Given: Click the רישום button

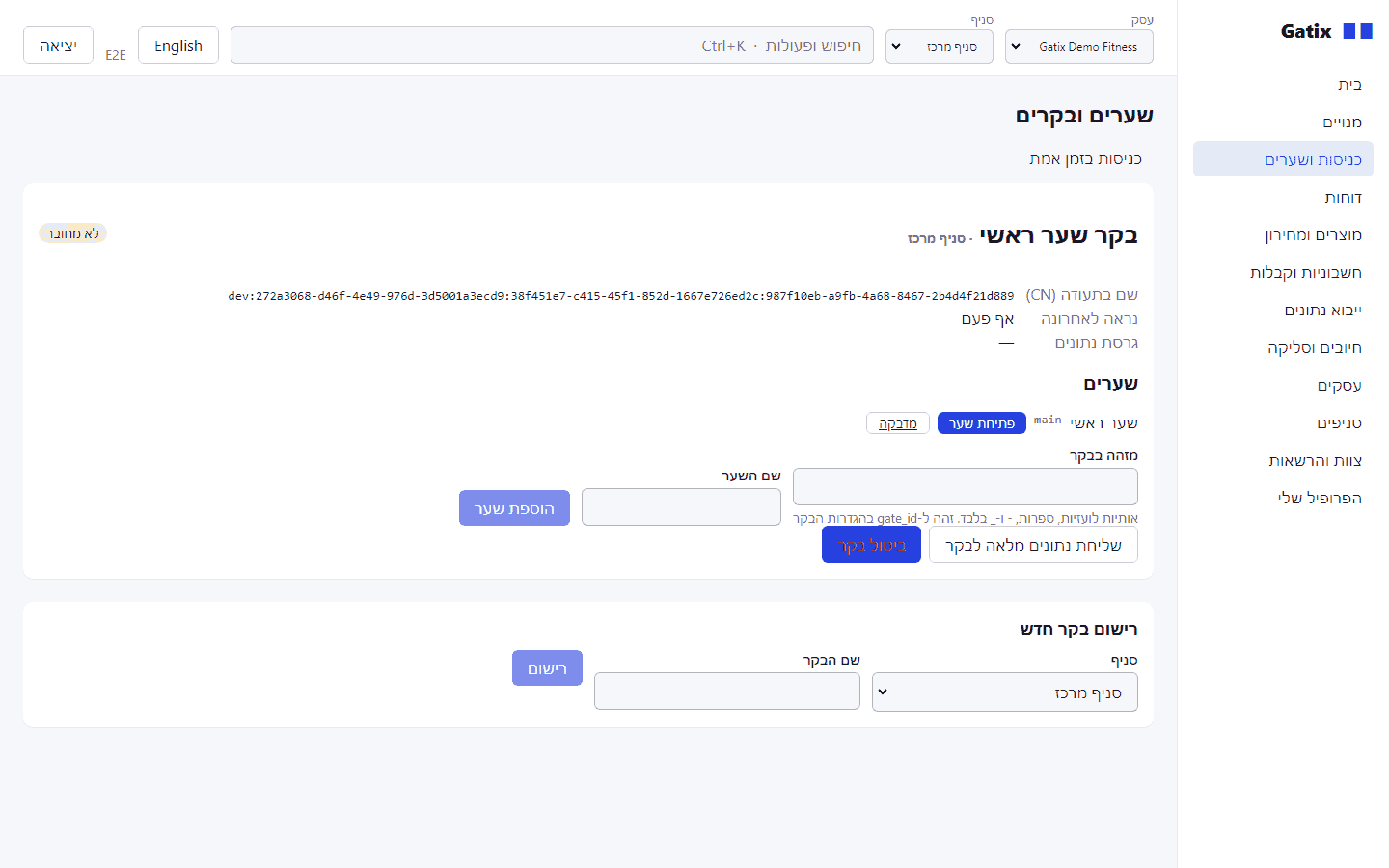Looking at the screenshot, I should (547, 668).
